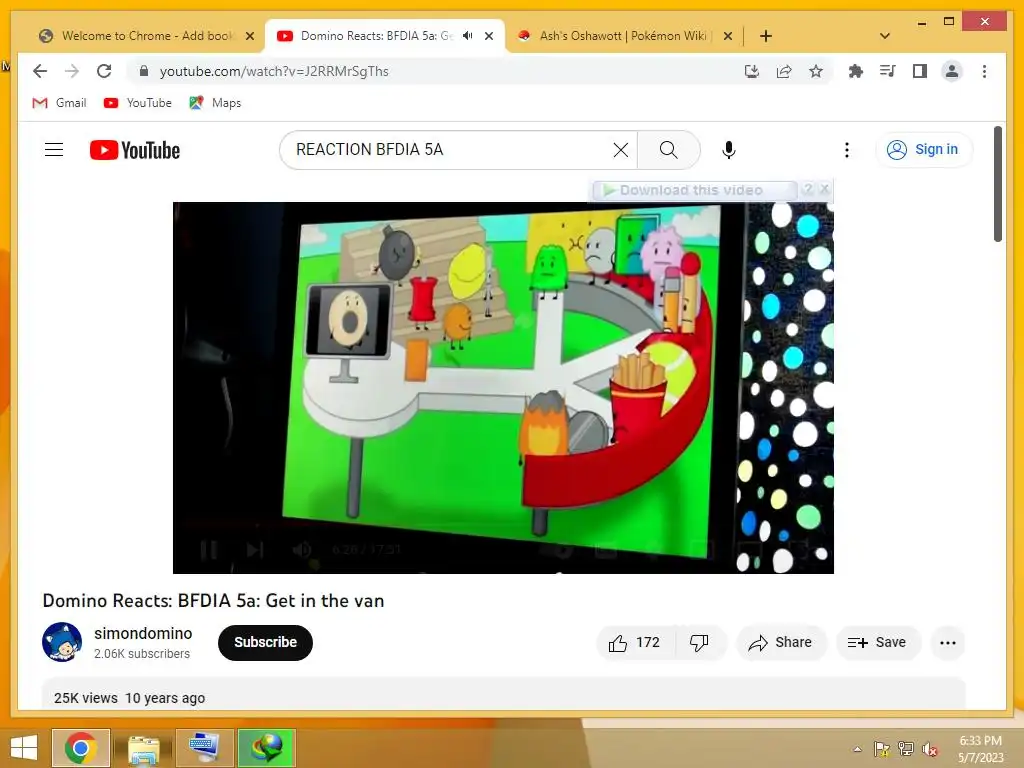Open File Explorer from the taskbar
Screen dimensions: 1024x768
coord(144,748)
